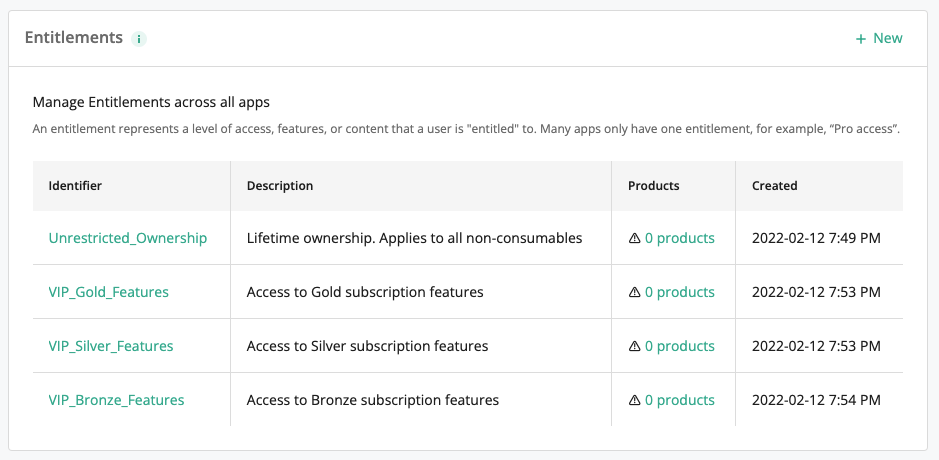The width and height of the screenshot is (939, 460).
Task: Click the Lifetime ownership description cell
Action: [x=415, y=238]
